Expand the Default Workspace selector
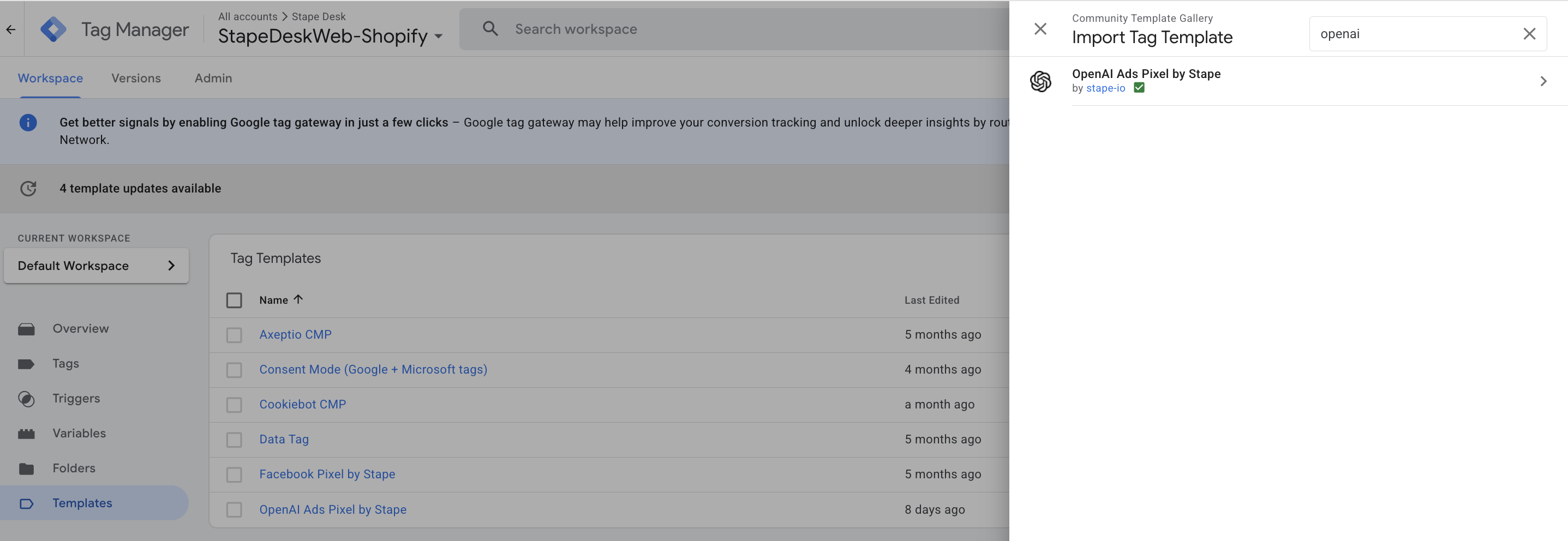This screenshot has height=541, width=1568. click(96, 266)
